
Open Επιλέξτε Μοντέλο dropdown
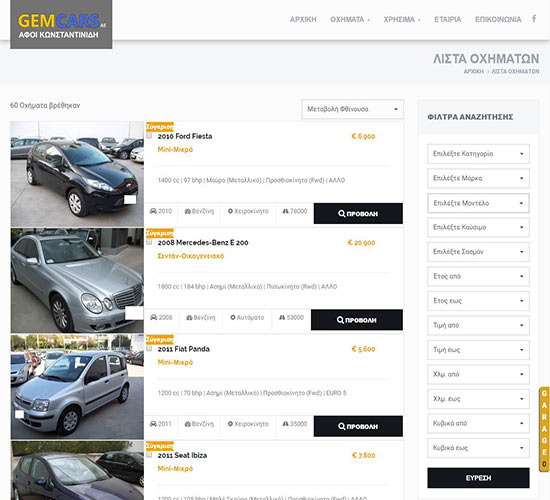tap(478, 203)
